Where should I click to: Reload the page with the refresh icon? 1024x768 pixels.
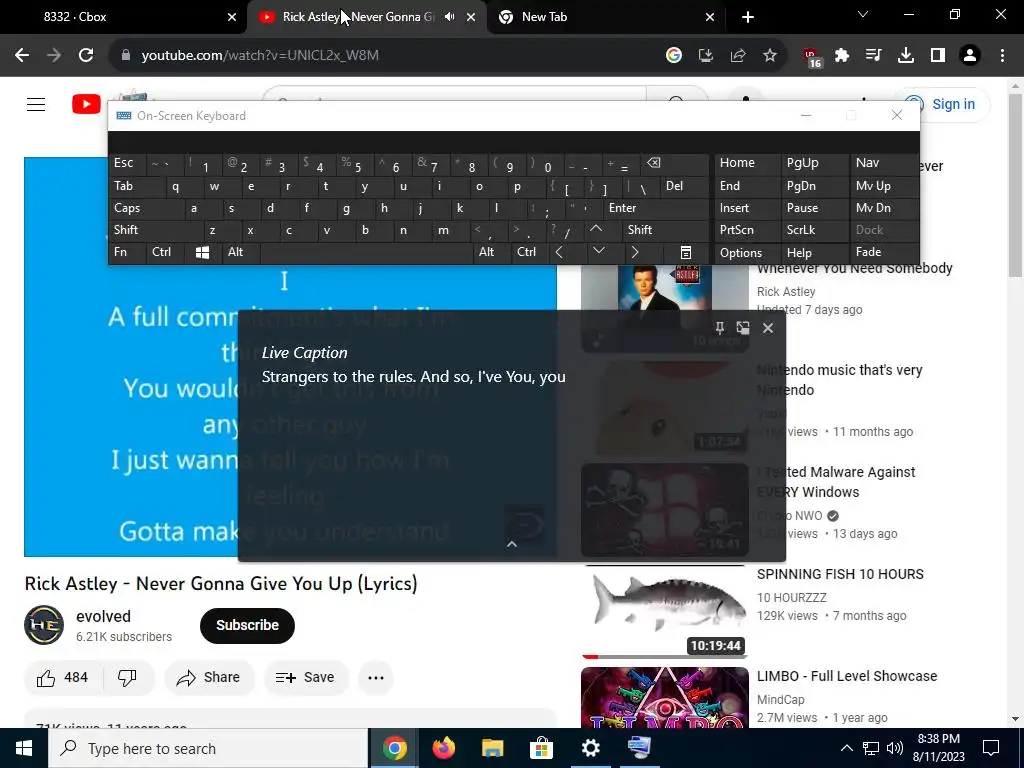pos(86,55)
